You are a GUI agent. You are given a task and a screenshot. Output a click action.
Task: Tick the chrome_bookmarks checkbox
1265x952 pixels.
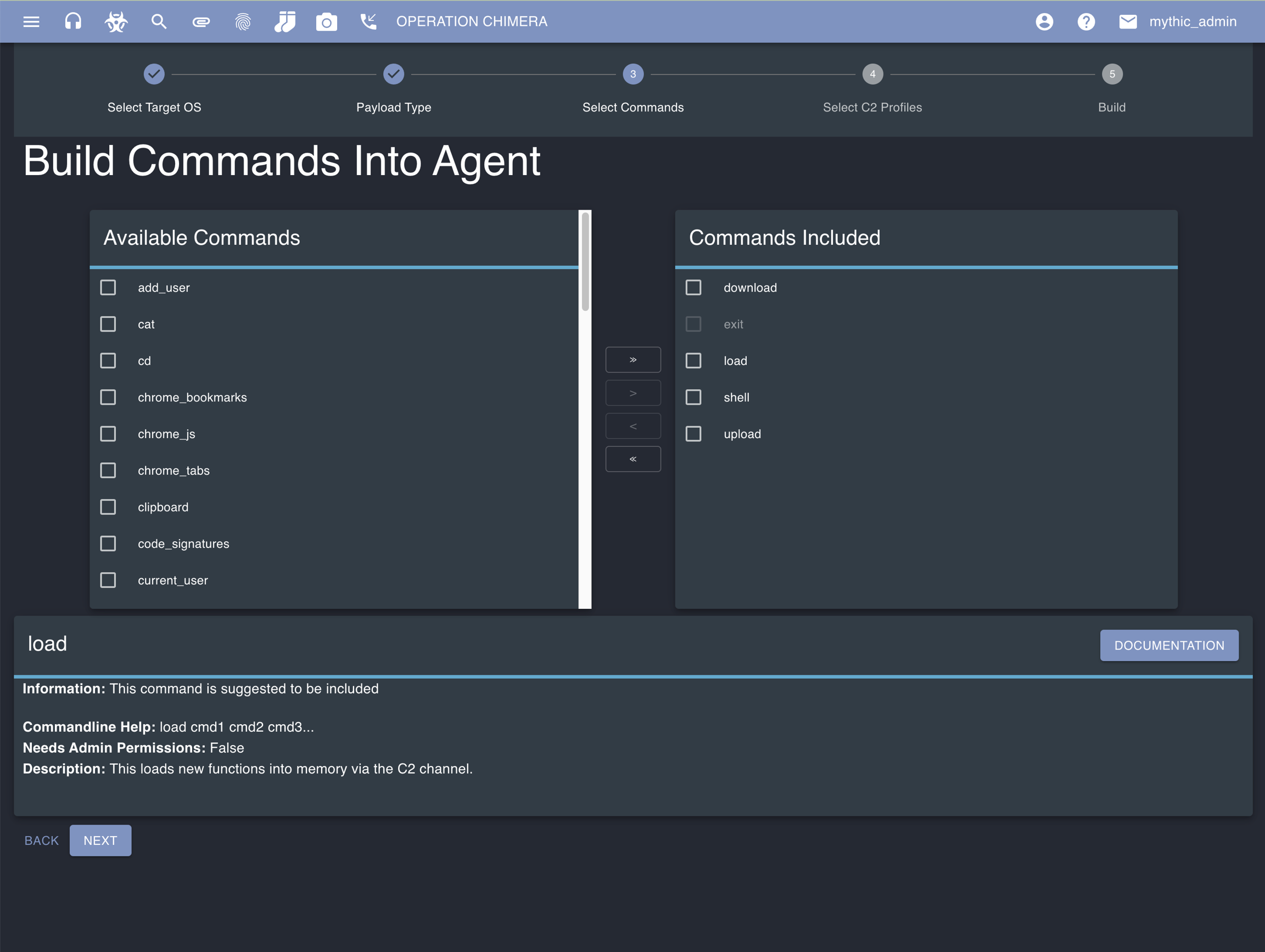(x=108, y=397)
